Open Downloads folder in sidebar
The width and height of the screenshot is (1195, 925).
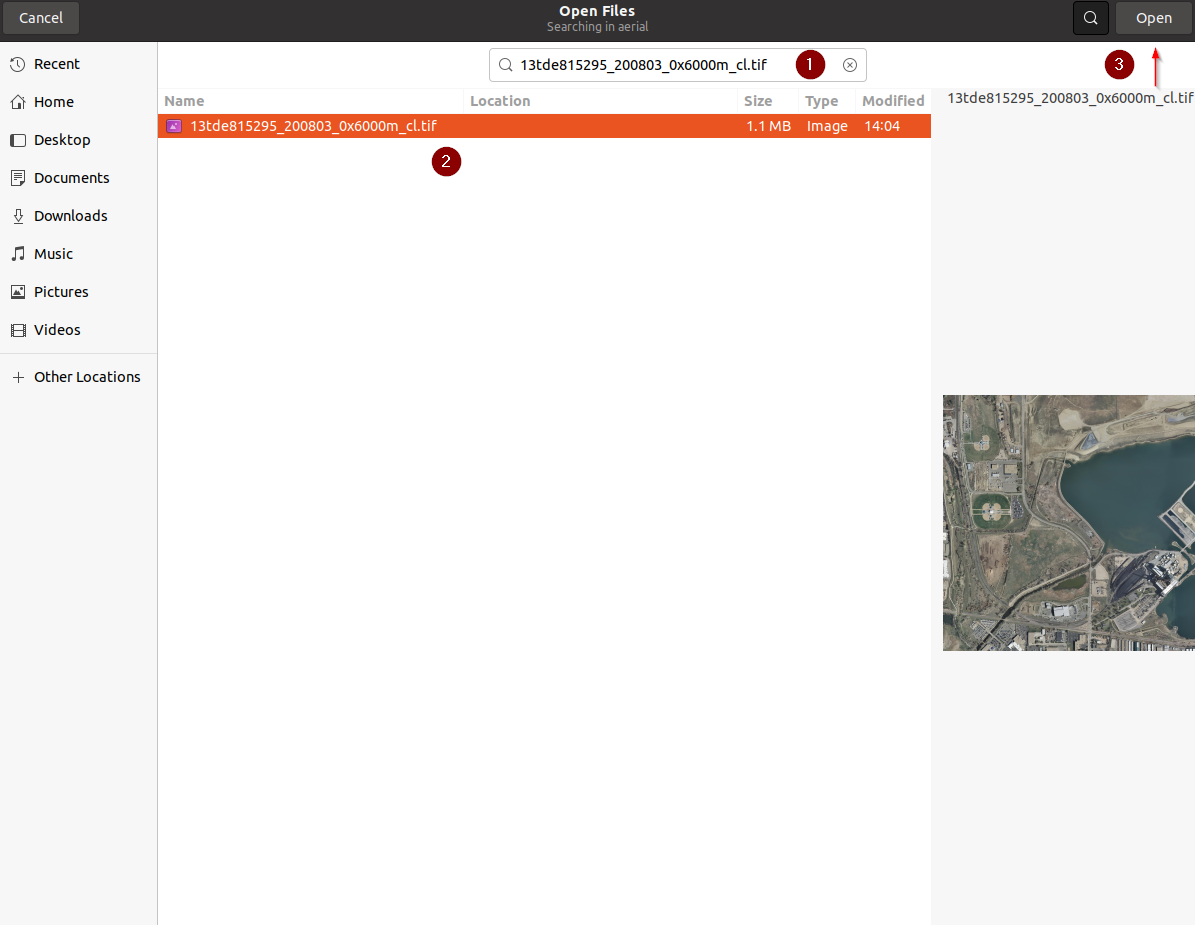[78, 216]
